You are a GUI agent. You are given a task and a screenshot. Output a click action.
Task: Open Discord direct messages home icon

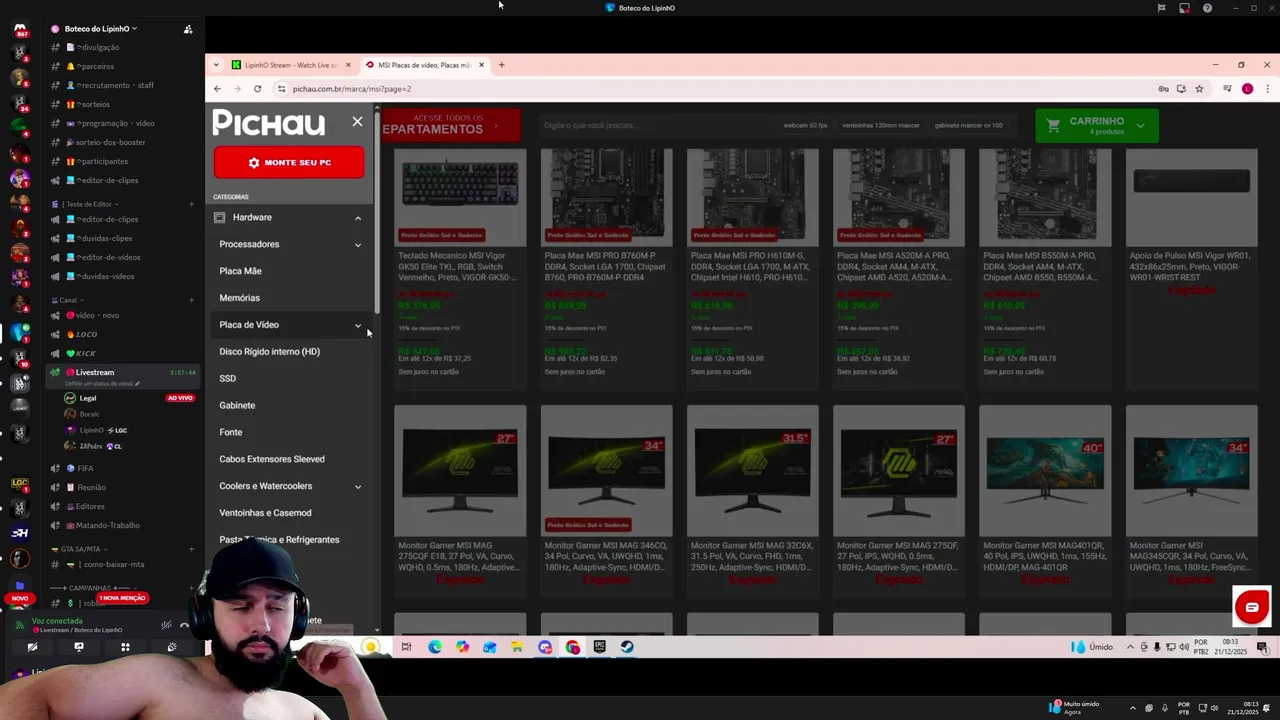20,29
